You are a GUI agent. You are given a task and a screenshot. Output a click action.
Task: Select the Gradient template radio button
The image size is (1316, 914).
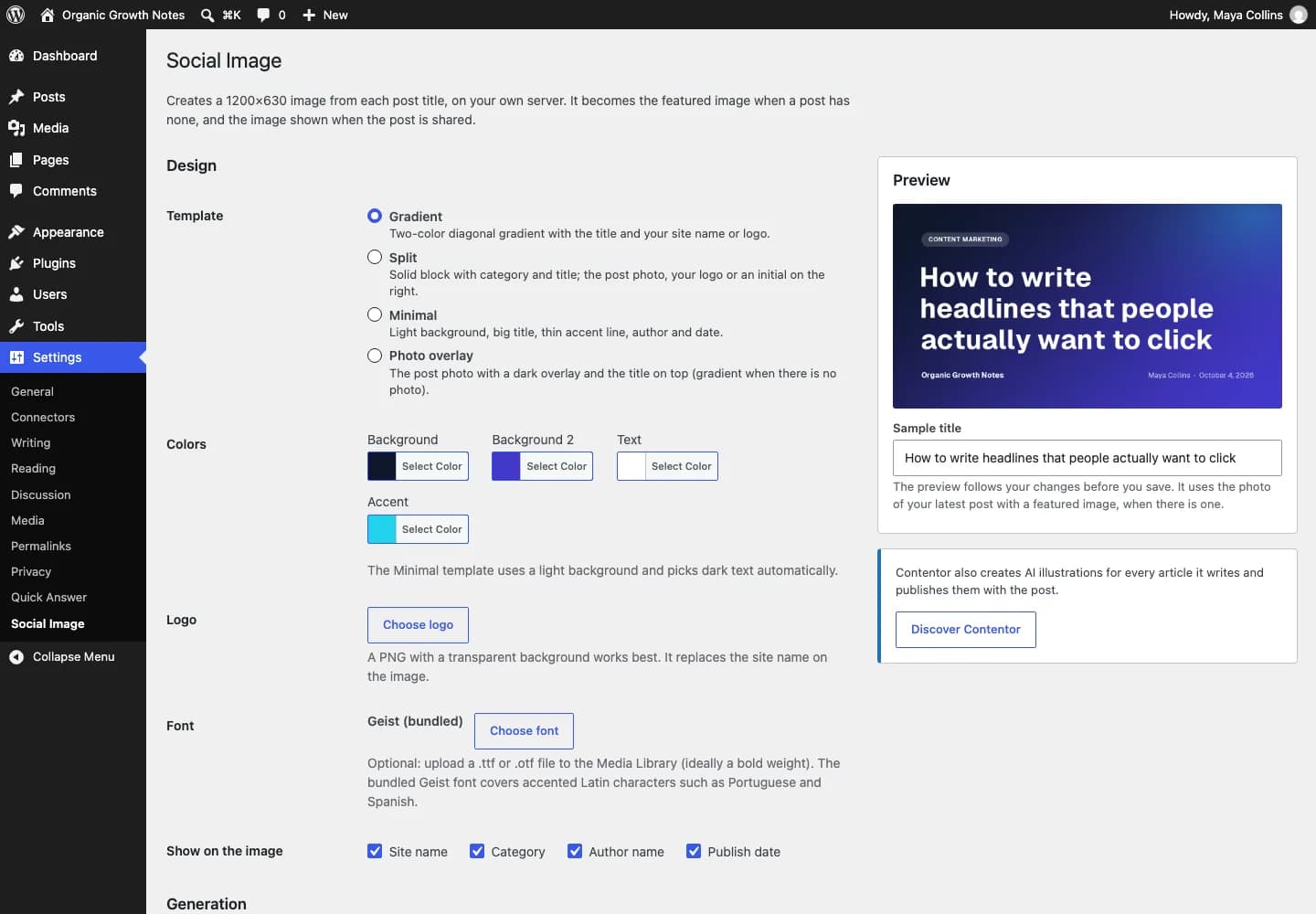coord(375,216)
